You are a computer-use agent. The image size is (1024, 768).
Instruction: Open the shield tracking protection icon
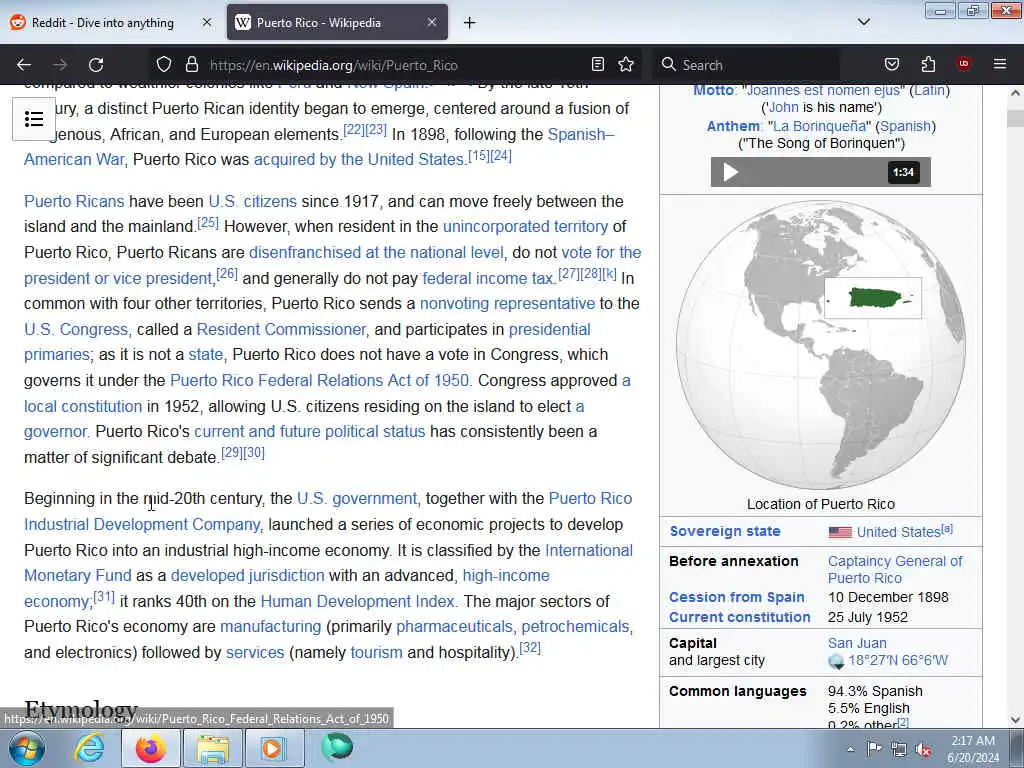pyautogui.click(x=164, y=64)
